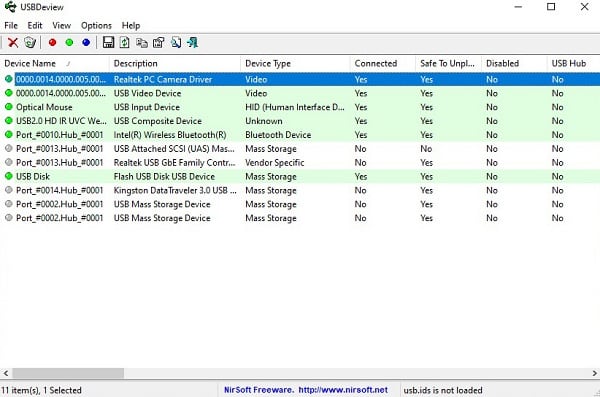Open the Edit menu
600x397 pixels.
pyautogui.click(x=35, y=26)
